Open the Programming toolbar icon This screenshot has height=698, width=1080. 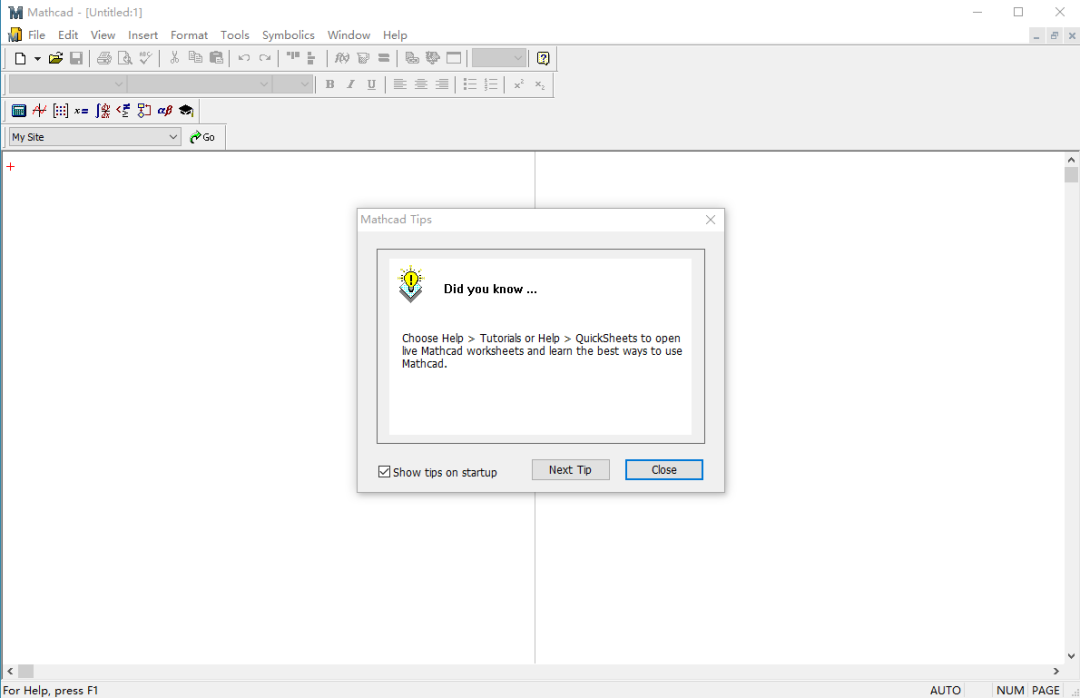[x=144, y=110]
